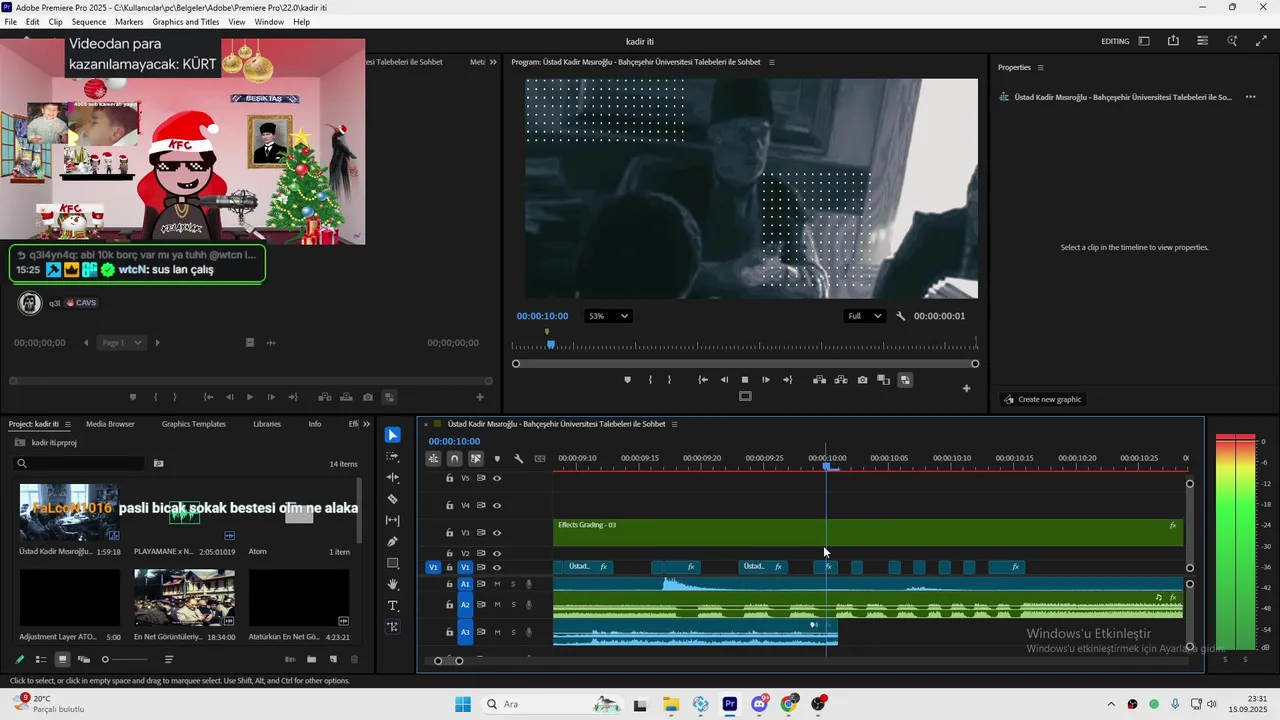Select the Track Select Forward tool
This screenshot has height=720, width=1280.
[x=393, y=456]
